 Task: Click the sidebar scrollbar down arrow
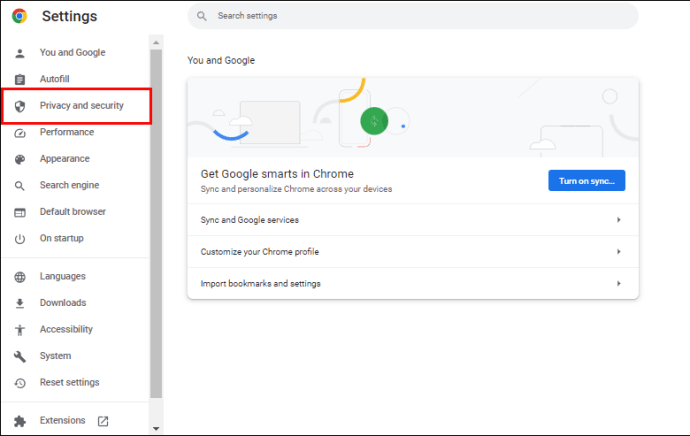point(156,428)
